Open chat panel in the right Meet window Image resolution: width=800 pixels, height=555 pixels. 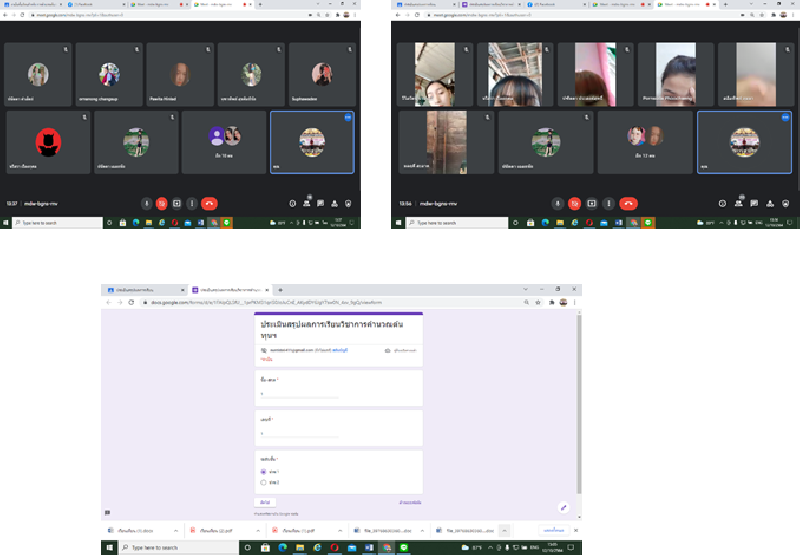click(x=755, y=202)
